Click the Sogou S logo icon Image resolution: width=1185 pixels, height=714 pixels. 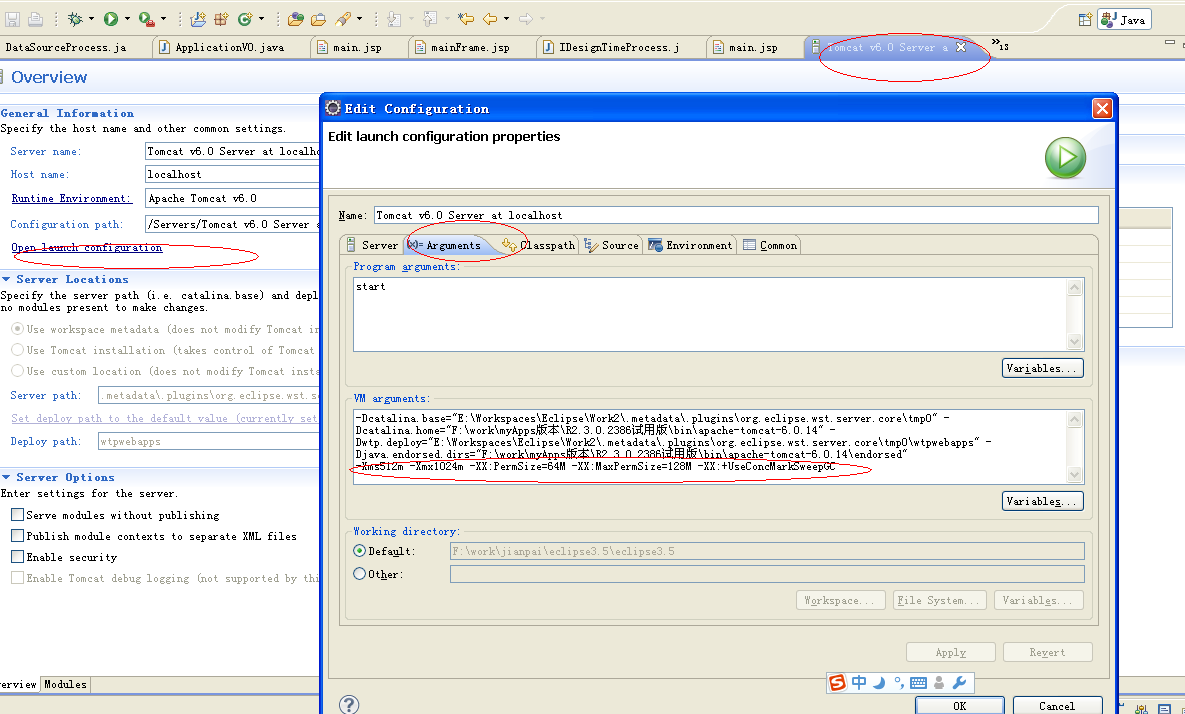pyautogui.click(x=837, y=683)
